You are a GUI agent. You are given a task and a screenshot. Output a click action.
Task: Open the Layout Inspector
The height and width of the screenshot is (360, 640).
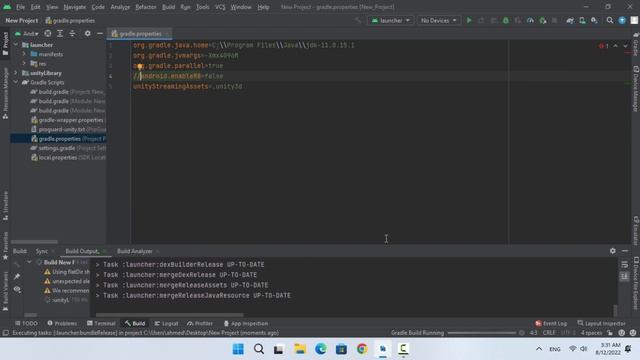[x=601, y=323]
